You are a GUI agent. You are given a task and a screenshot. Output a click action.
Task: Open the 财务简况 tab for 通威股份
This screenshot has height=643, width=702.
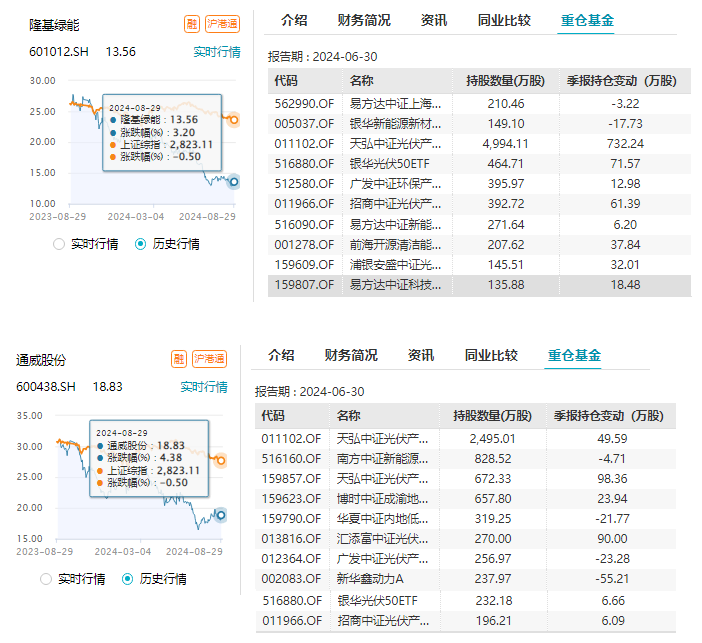click(x=351, y=355)
